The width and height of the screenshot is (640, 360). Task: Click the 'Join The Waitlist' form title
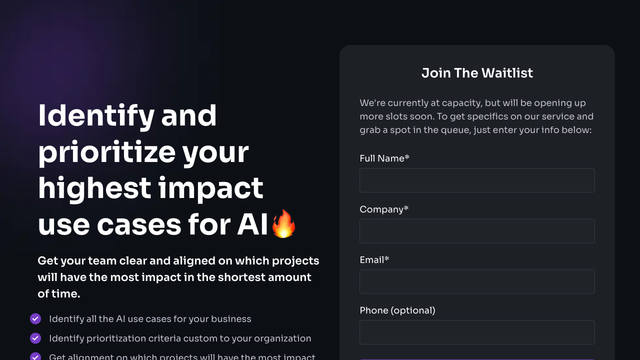(x=477, y=73)
